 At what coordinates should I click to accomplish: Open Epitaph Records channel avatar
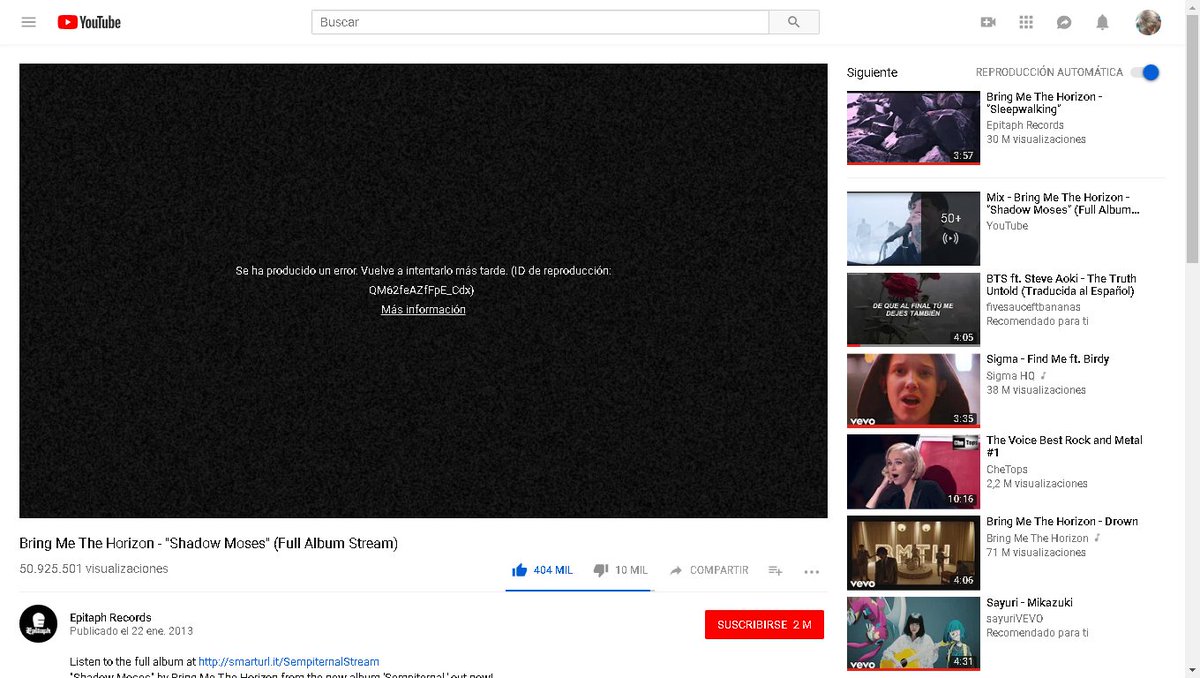pos(38,624)
